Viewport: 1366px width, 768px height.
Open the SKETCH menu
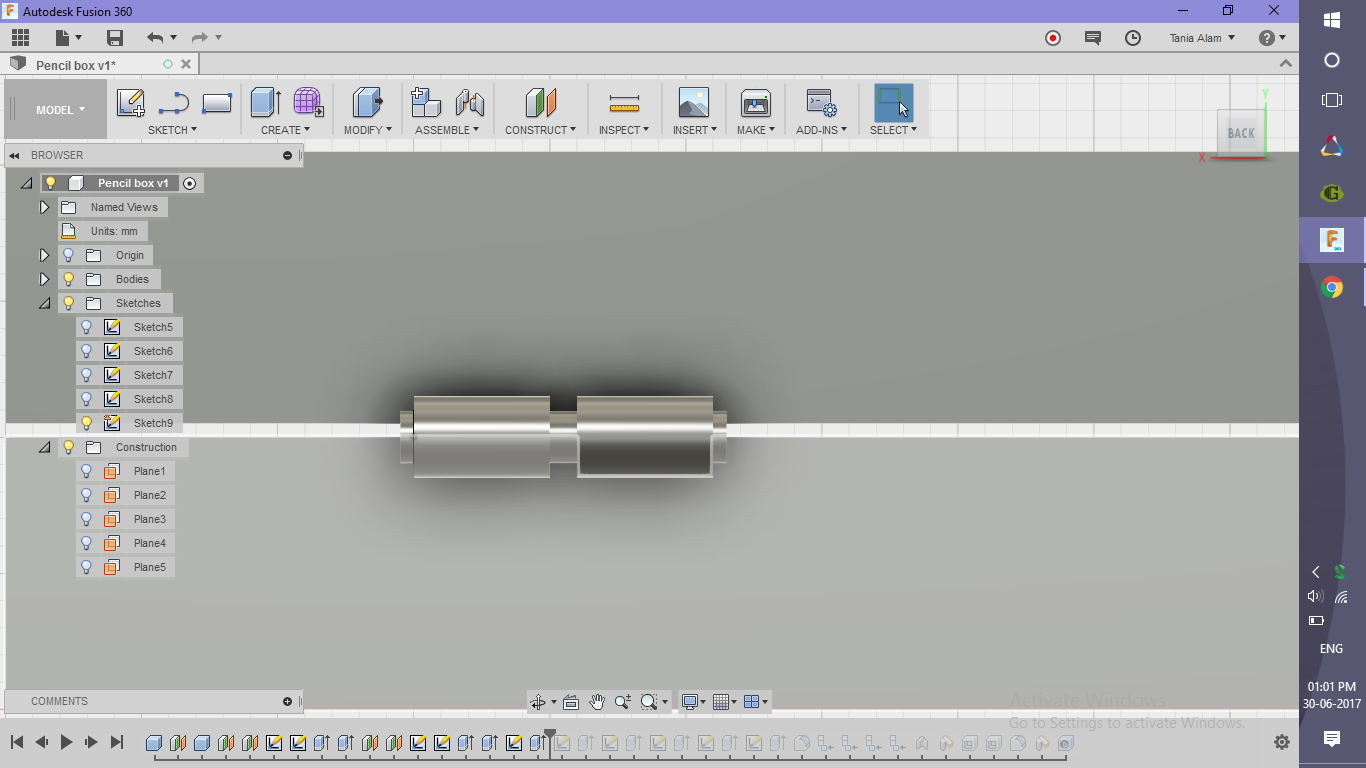point(172,130)
